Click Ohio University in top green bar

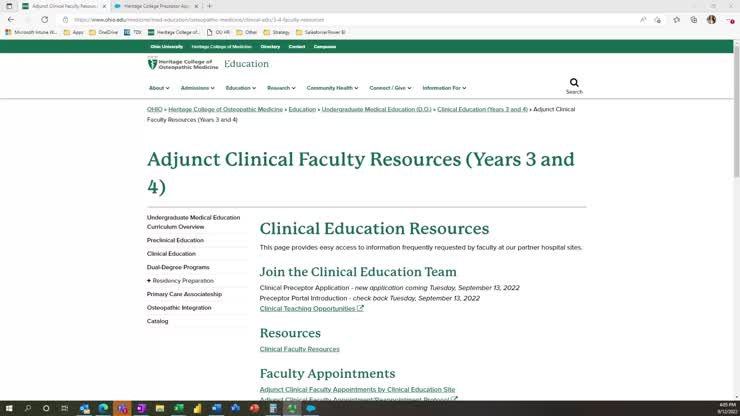pos(167,47)
